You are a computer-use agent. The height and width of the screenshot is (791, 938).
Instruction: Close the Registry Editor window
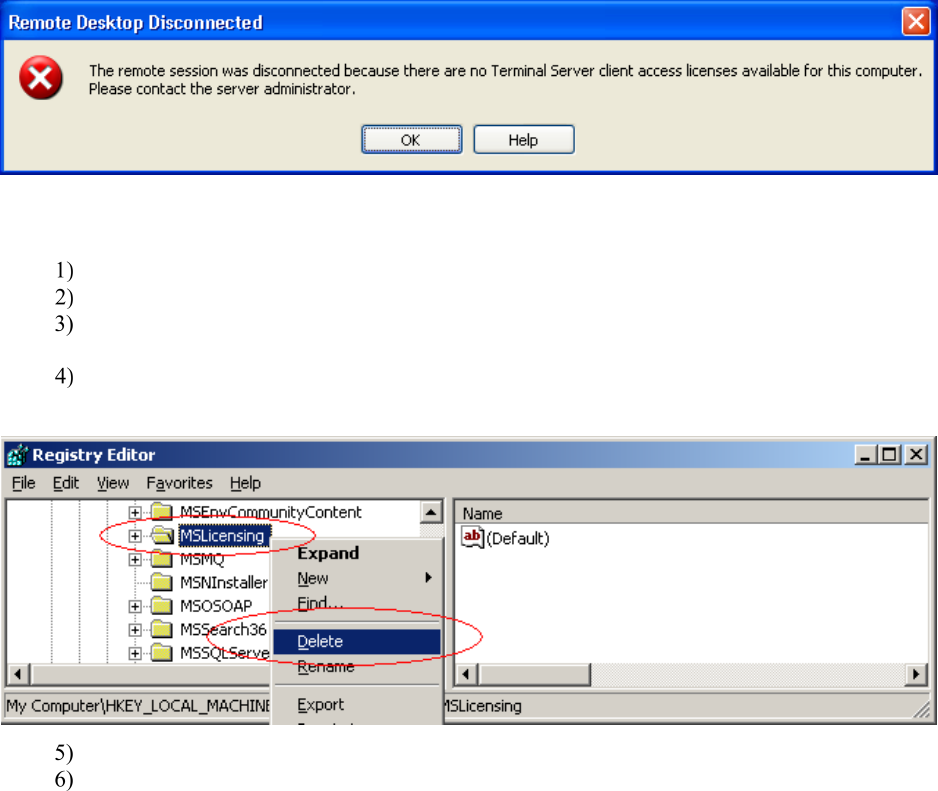click(916, 455)
